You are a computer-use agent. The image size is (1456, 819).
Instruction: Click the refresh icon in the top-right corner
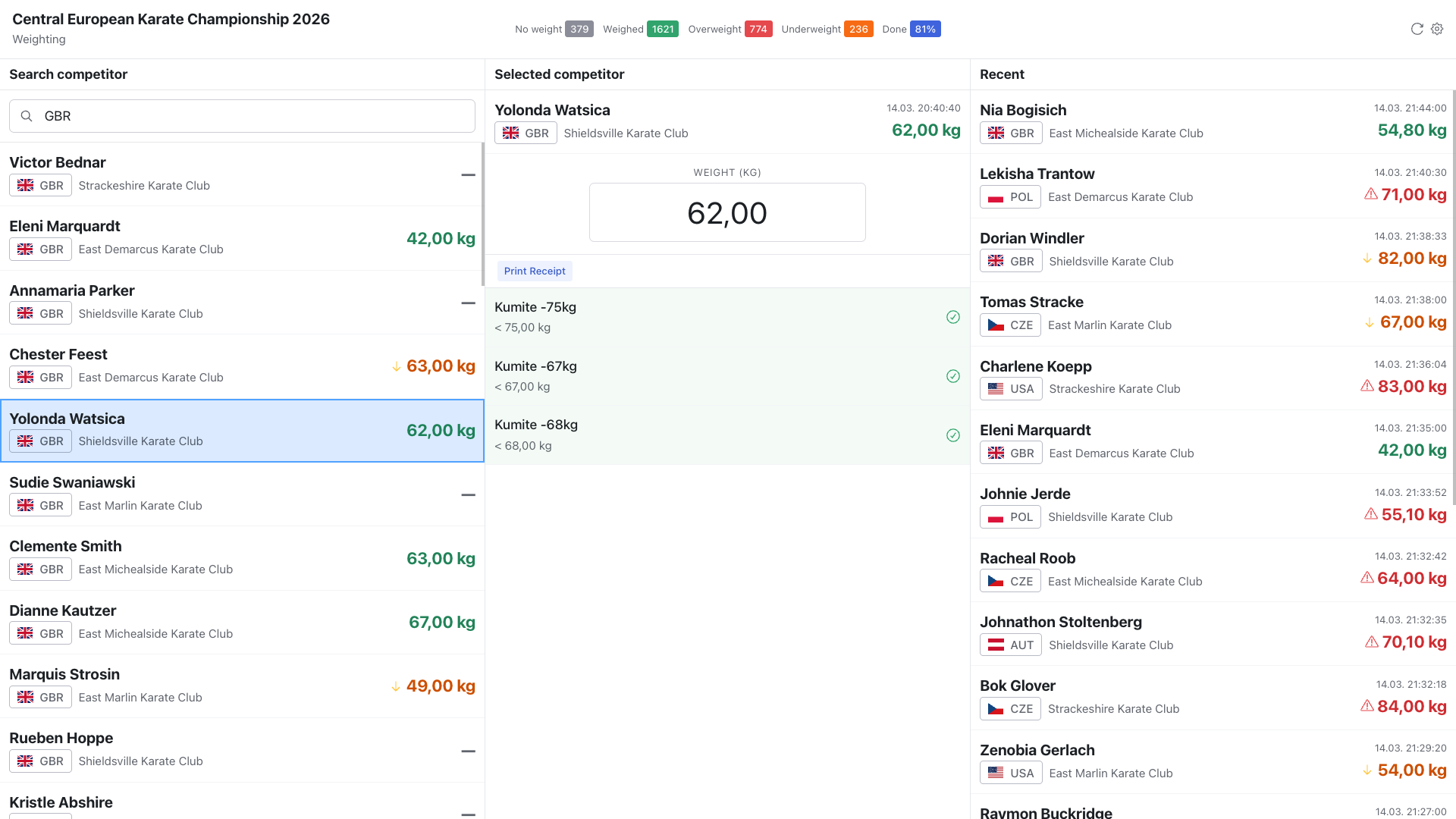pyautogui.click(x=1417, y=29)
